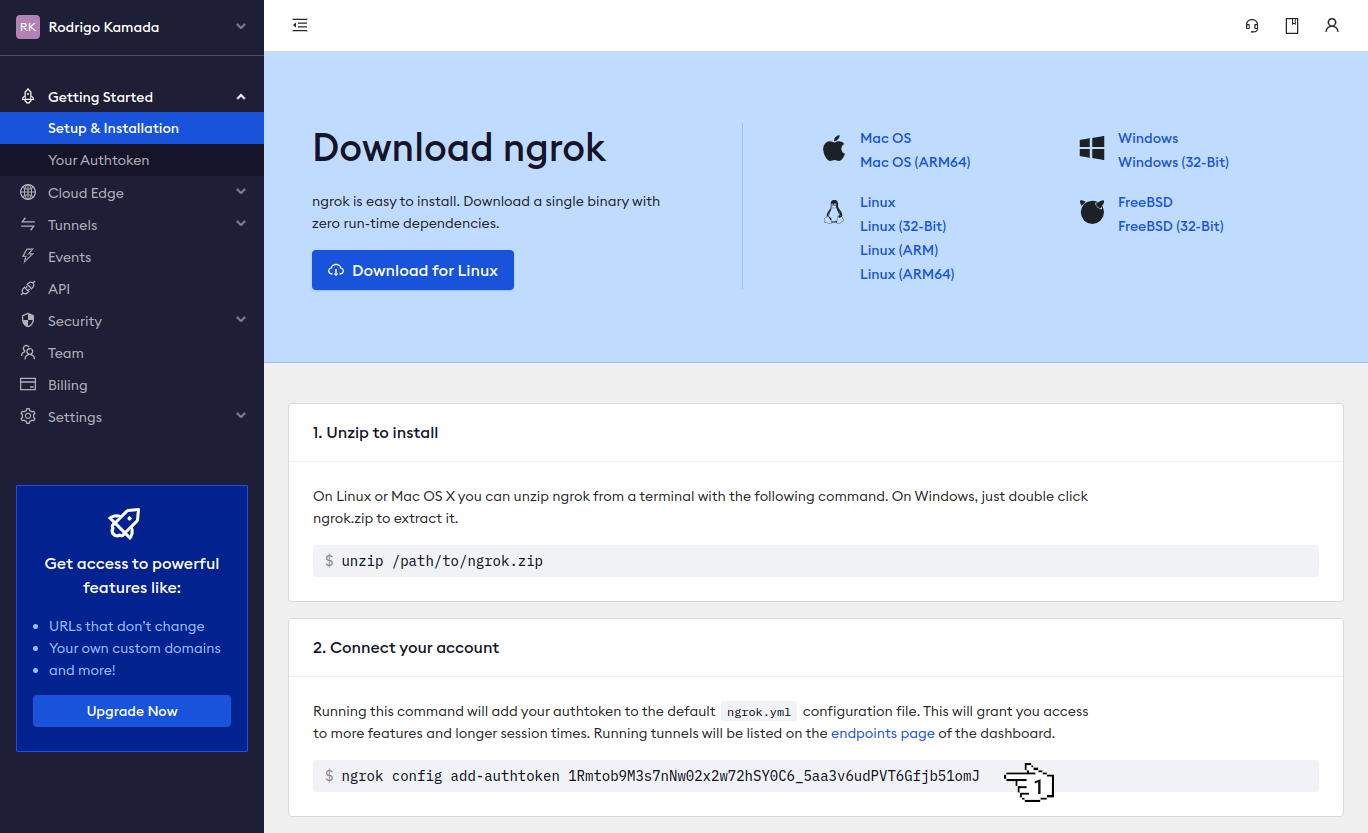Collapse the sidebar using the indent icon
This screenshot has width=1368, height=833.
click(299, 25)
